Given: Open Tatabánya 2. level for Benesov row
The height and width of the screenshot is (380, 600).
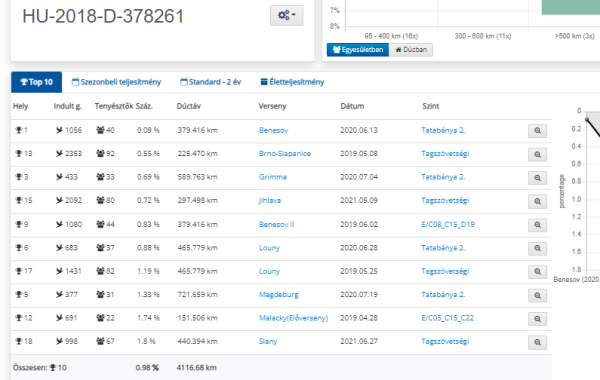Looking at the screenshot, I should (x=443, y=130).
